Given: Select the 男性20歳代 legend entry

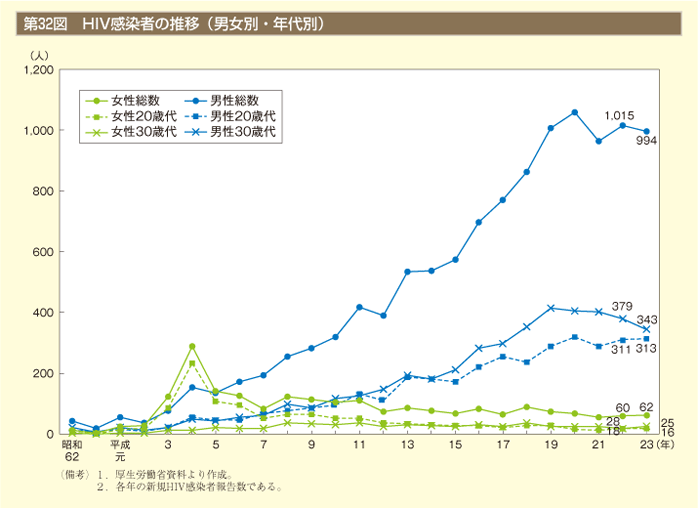Looking at the screenshot, I should (230, 116).
